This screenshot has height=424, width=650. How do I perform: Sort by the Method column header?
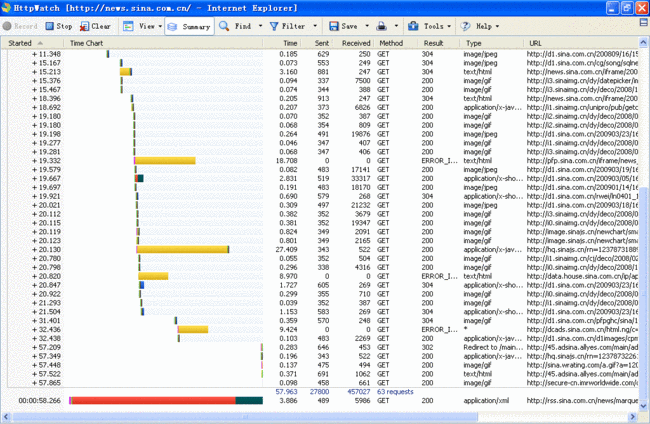[396, 43]
